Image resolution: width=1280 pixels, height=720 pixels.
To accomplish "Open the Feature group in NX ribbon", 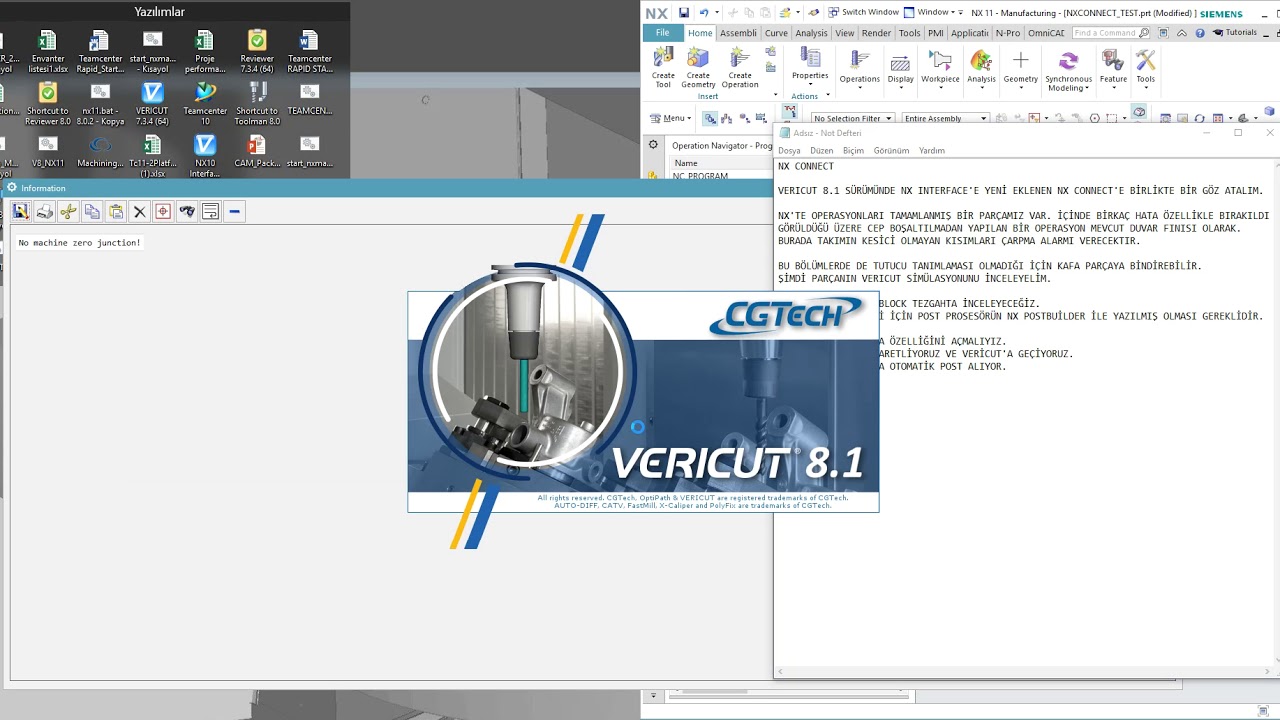I will click(x=1113, y=69).
